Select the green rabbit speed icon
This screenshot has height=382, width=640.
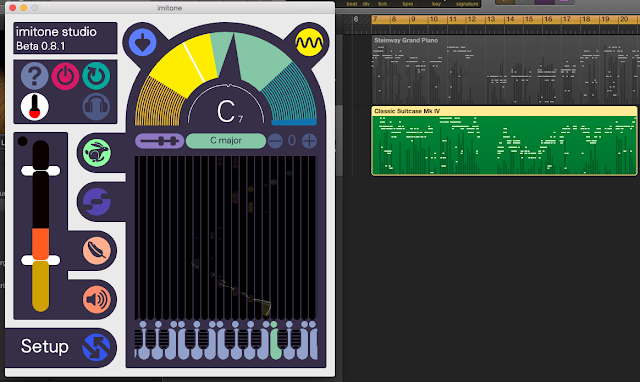pyautogui.click(x=97, y=153)
